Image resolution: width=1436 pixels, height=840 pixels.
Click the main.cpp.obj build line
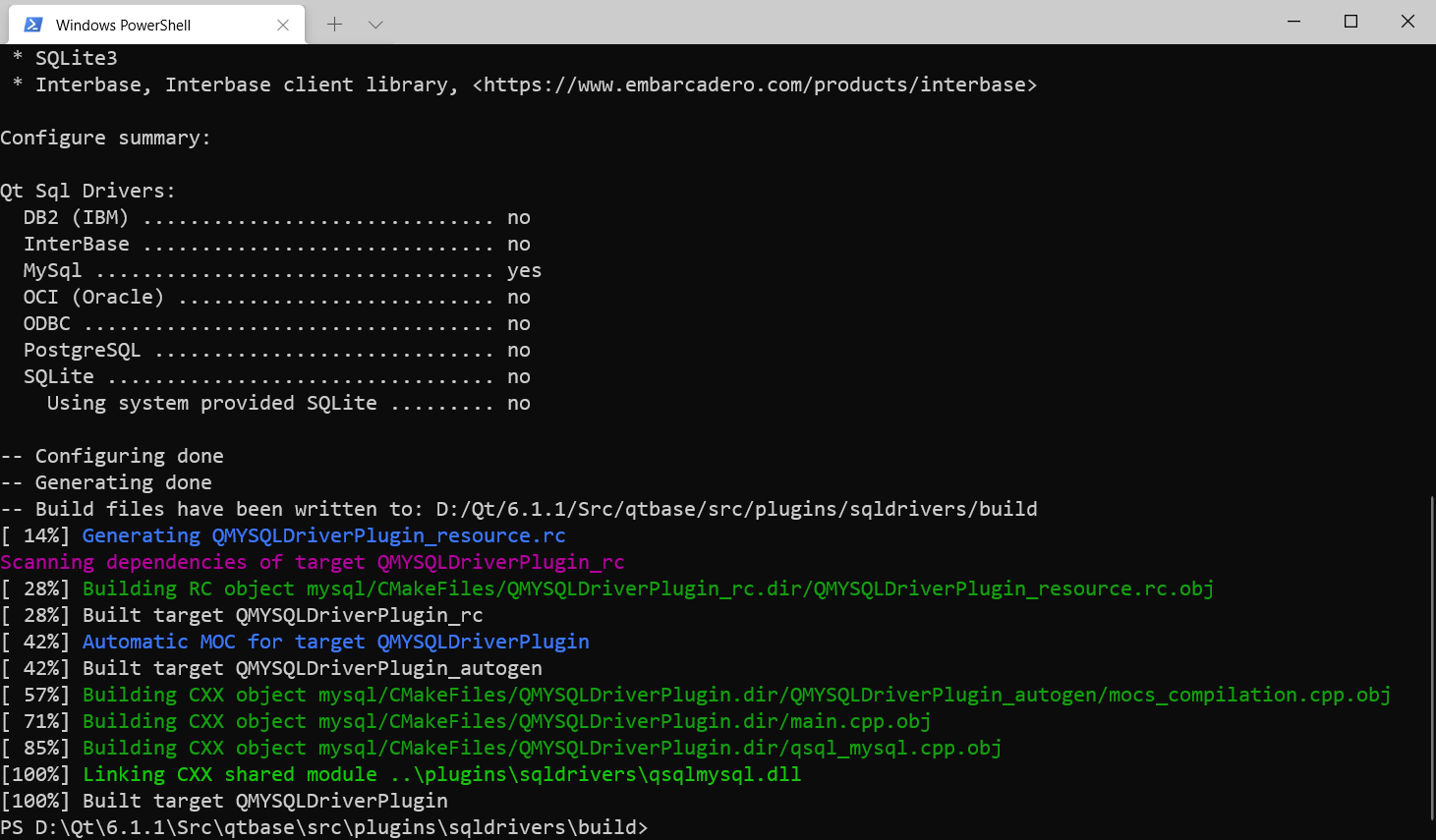466,721
